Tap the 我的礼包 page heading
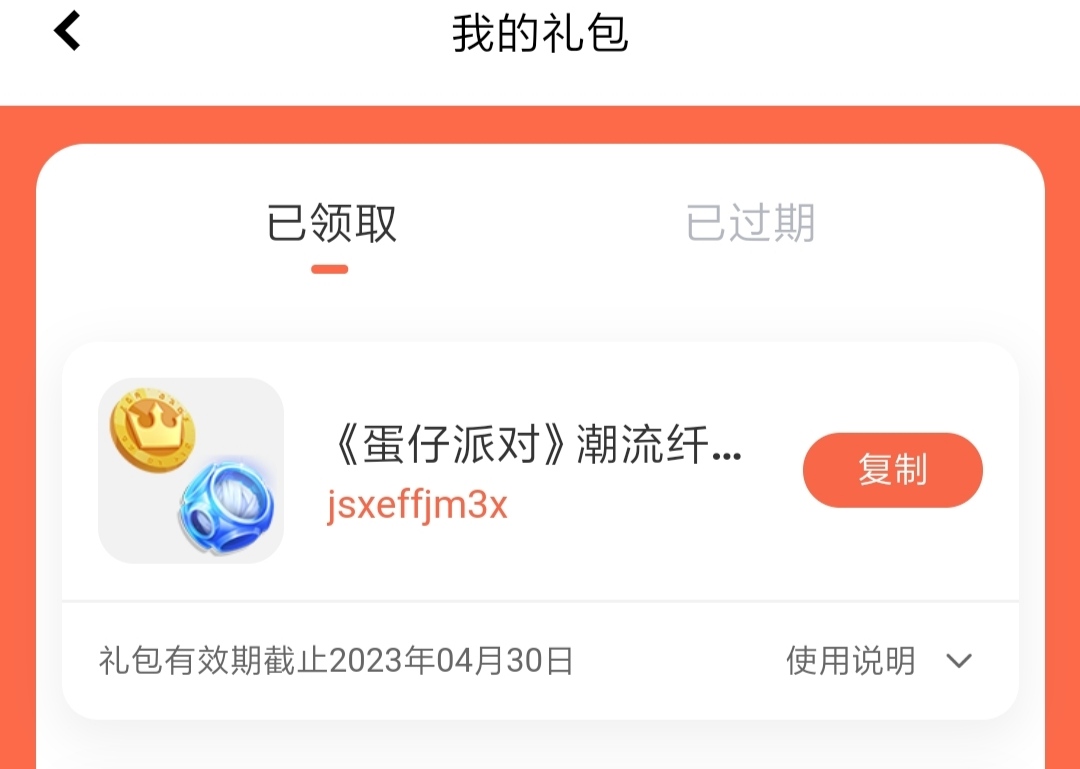This screenshot has height=769, width=1080. click(x=540, y=33)
